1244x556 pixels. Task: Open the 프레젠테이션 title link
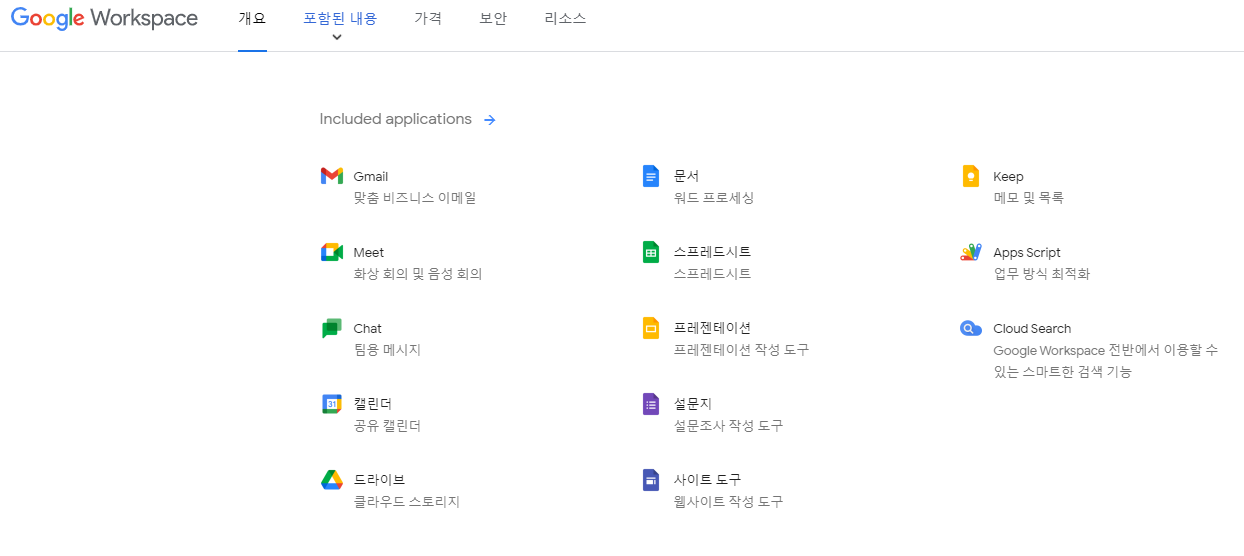pos(712,328)
